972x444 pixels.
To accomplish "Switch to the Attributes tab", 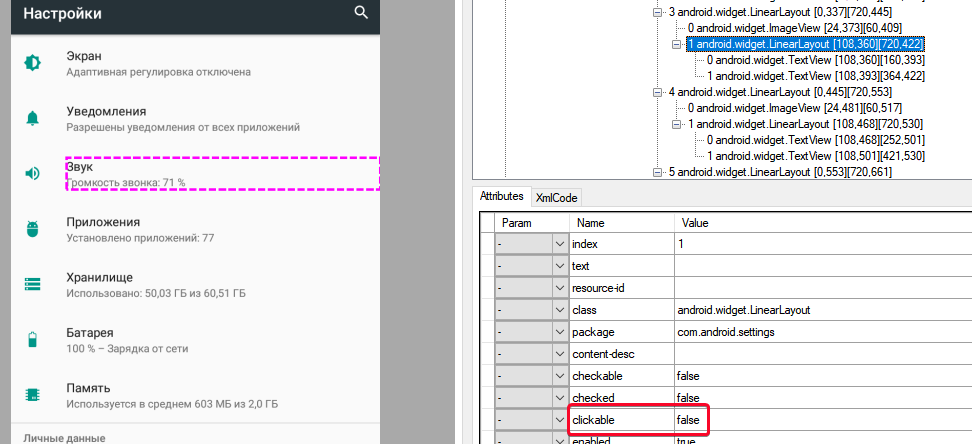I will pyautogui.click(x=501, y=196).
